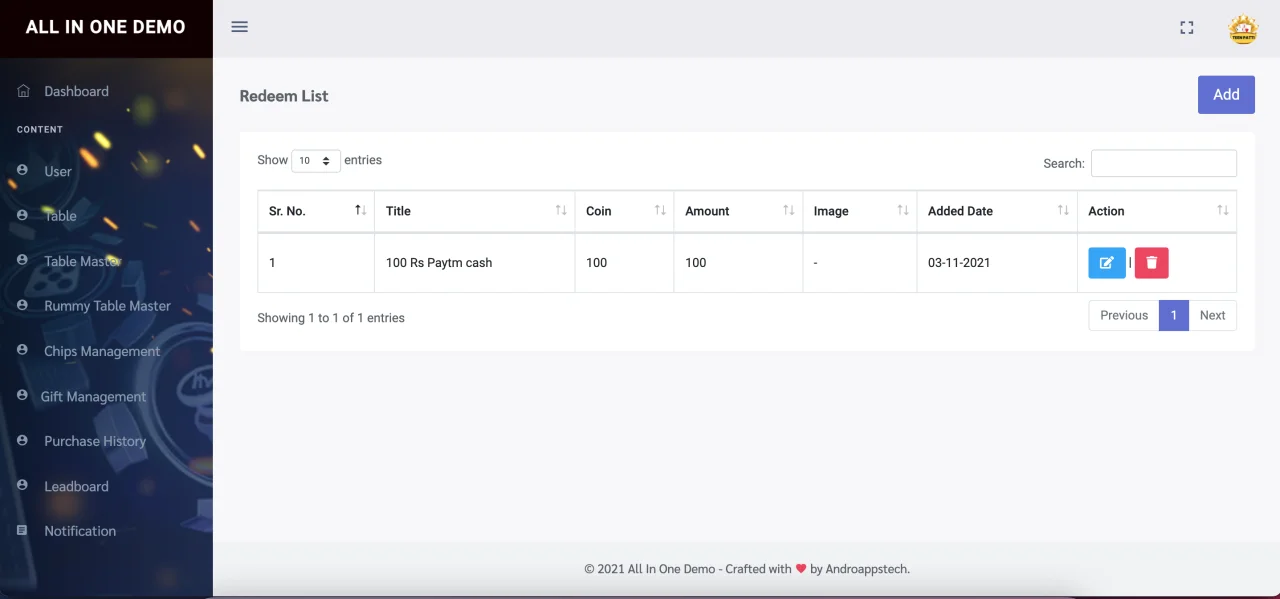The width and height of the screenshot is (1280, 599).
Task: Sort table by Coin column
Action: [624, 211]
